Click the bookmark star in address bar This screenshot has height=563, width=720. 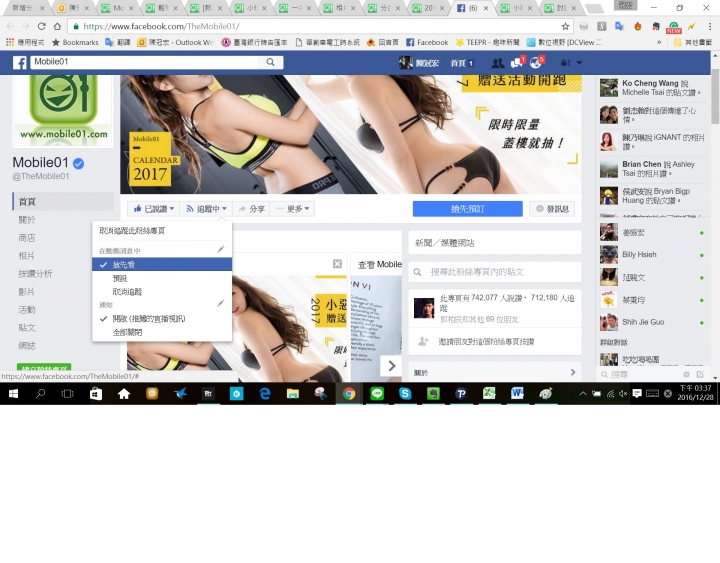(x=565, y=26)
